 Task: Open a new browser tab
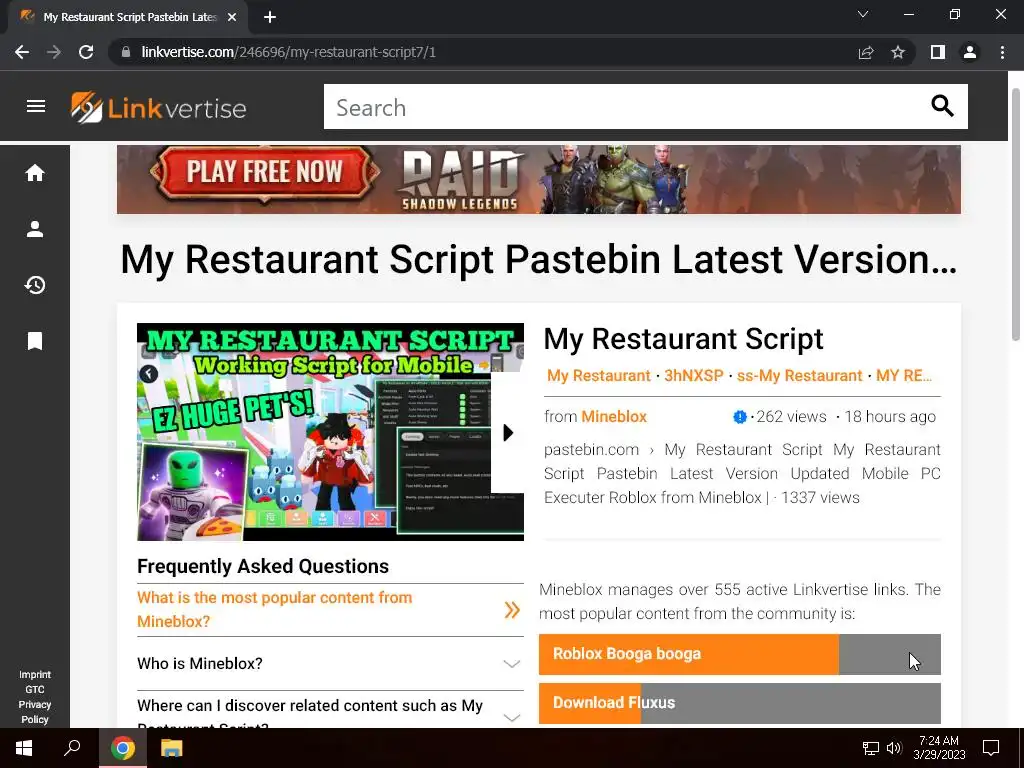pos(270,17)
